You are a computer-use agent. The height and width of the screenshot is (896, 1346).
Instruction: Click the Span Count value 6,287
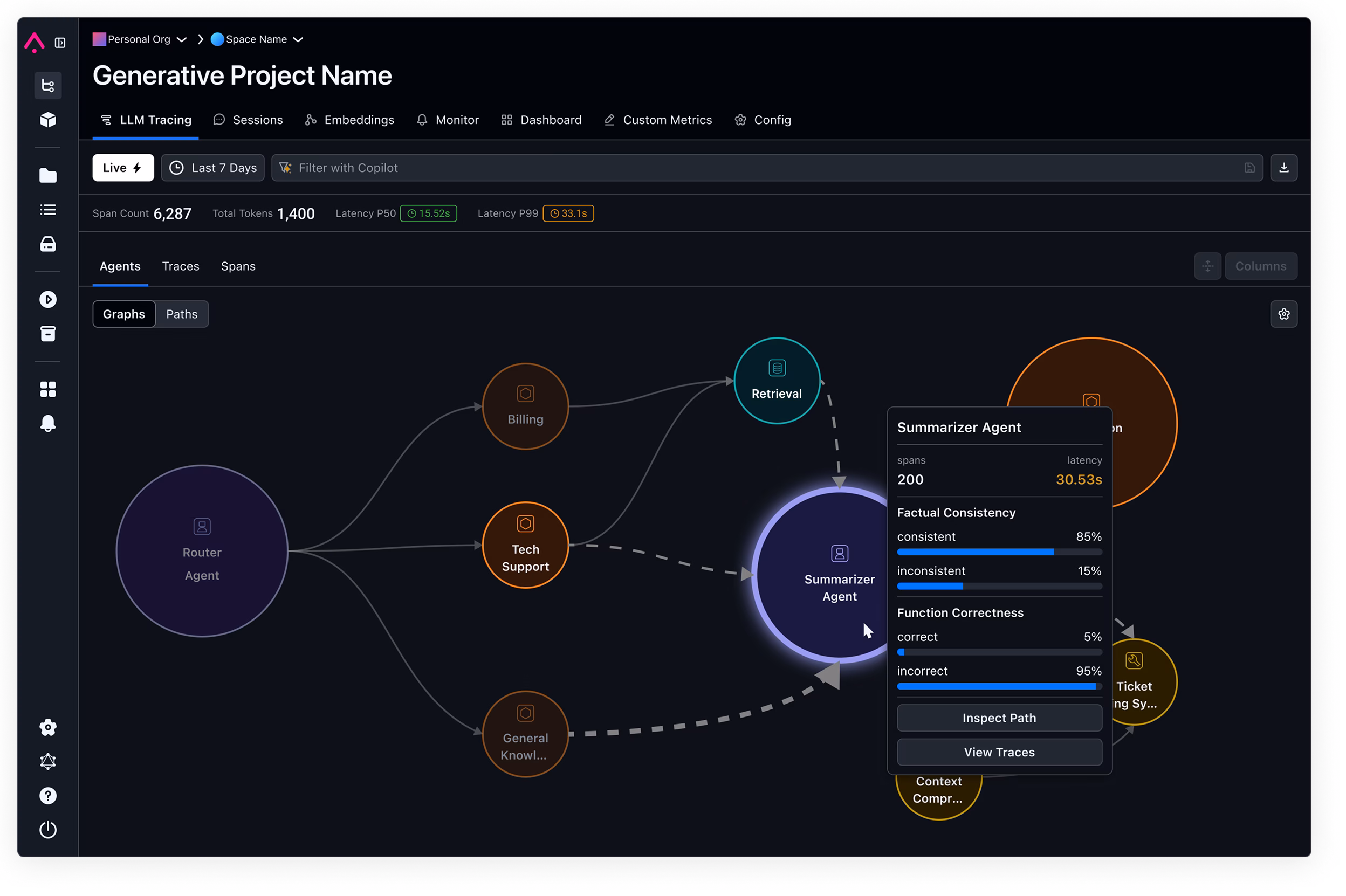[x=172, y=213]
